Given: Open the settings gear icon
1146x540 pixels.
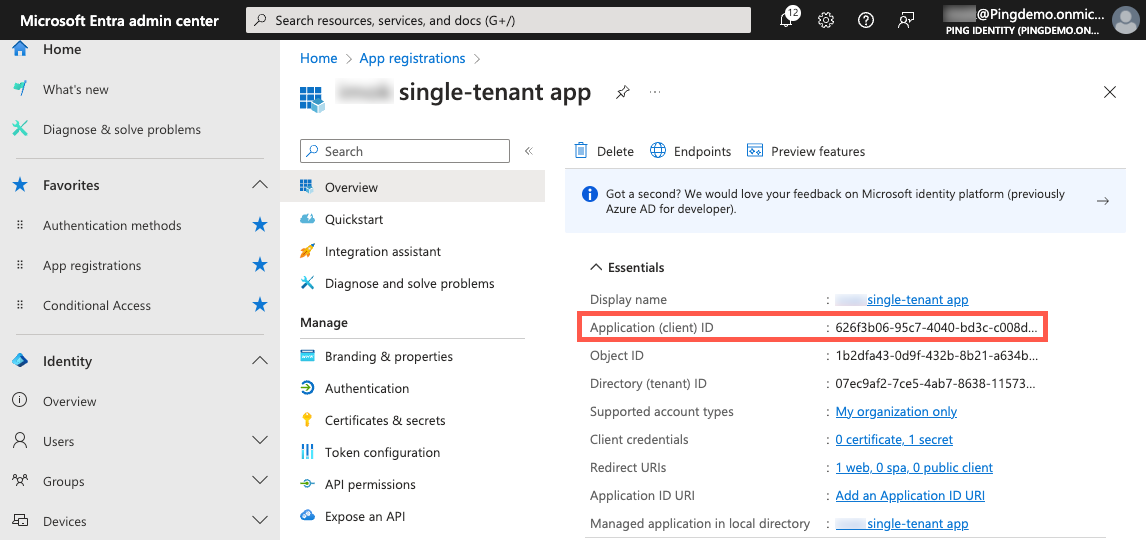Looking at the screenshot, I should (x=826, y=20).
